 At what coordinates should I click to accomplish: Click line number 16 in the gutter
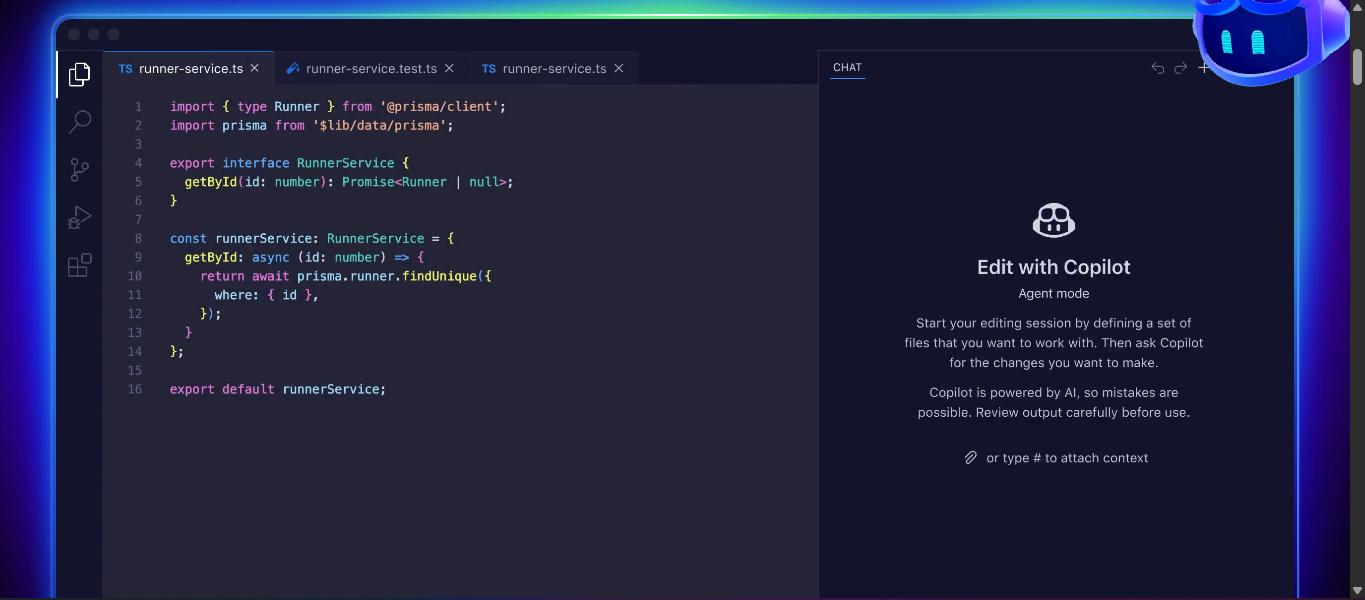[x=135, y=389]
